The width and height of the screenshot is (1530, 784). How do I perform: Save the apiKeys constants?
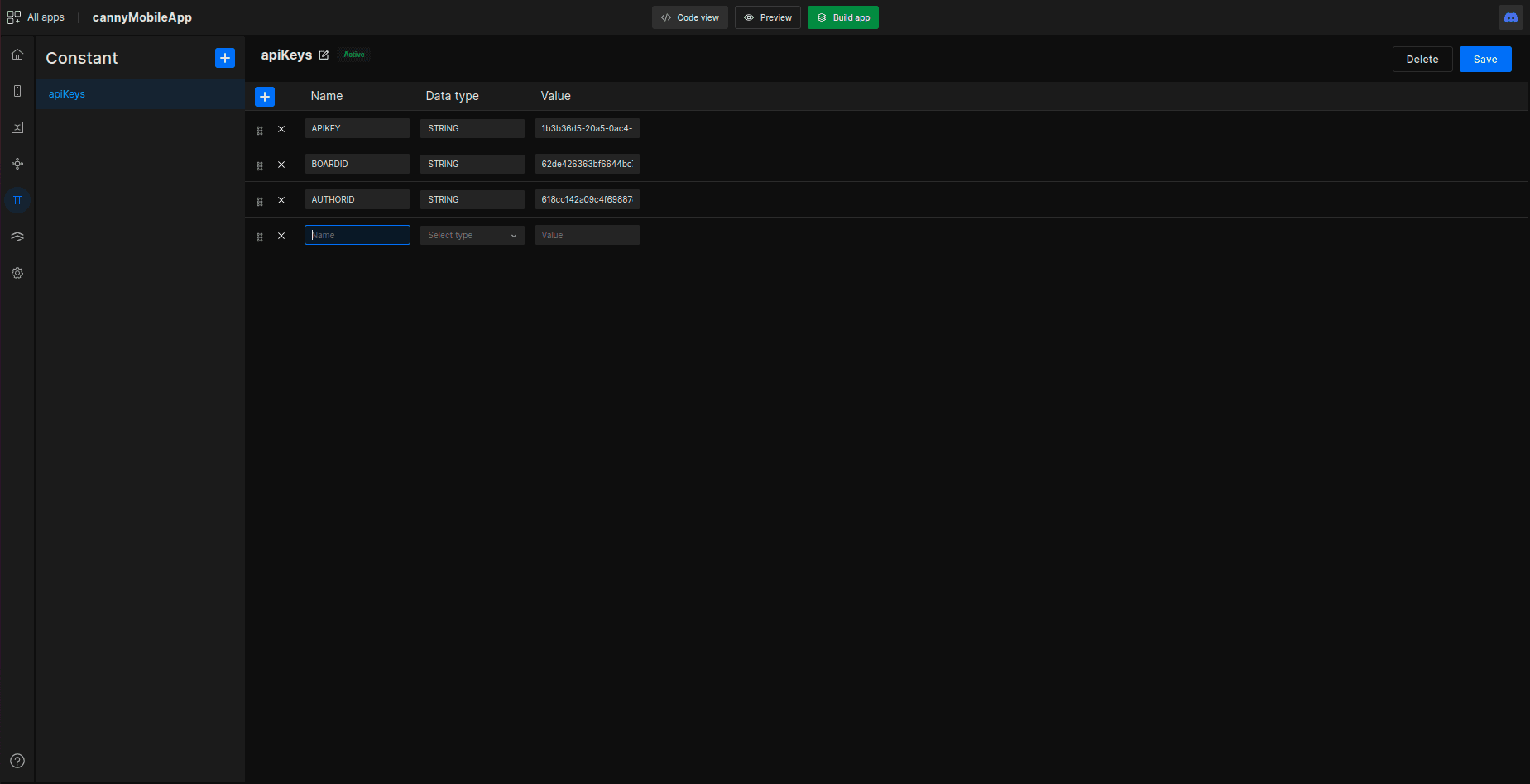pos(1485,59)
